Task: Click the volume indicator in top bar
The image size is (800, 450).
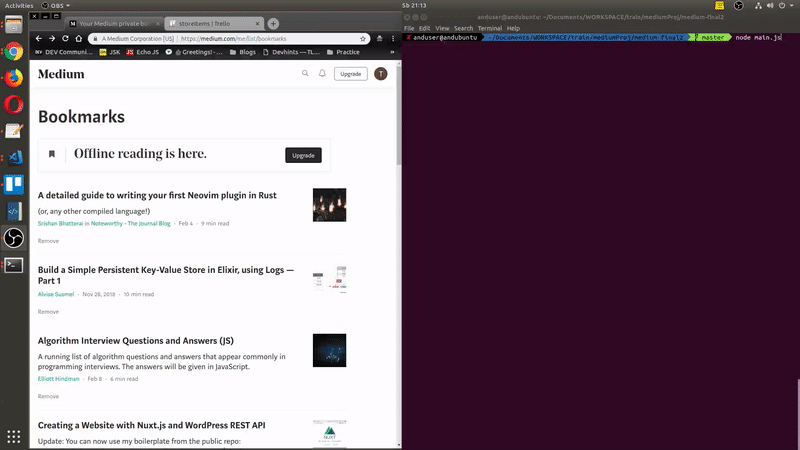Action: tap(770, 5)
